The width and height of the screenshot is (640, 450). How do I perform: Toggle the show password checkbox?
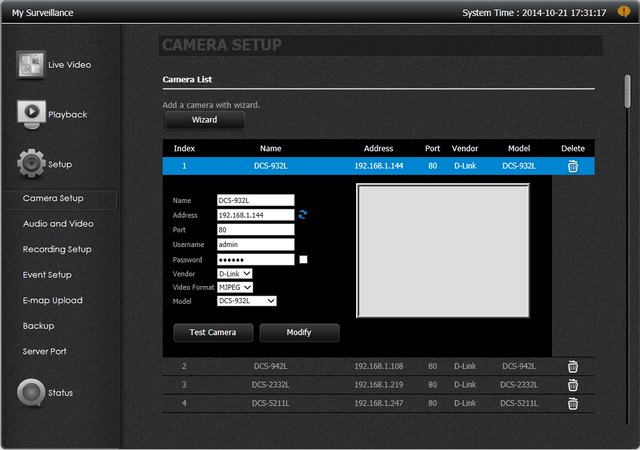point(303,259)
